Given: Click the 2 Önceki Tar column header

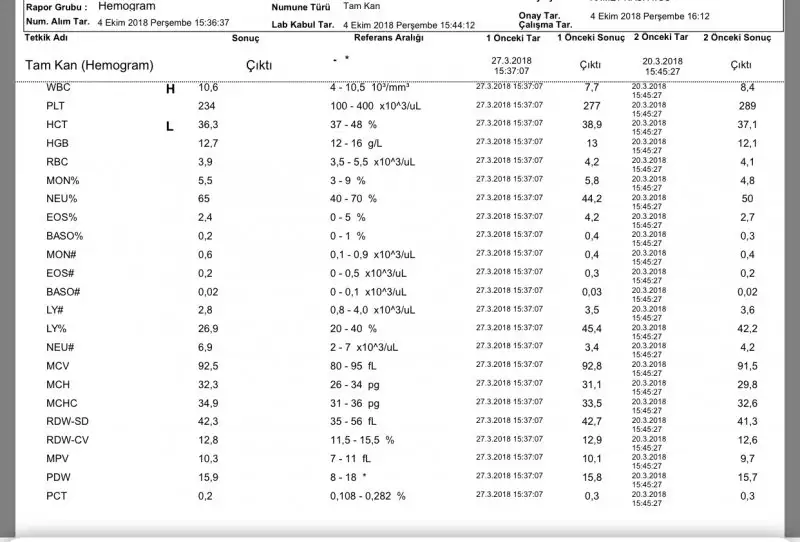Looking at the screenshot, I should click(661, 36).
